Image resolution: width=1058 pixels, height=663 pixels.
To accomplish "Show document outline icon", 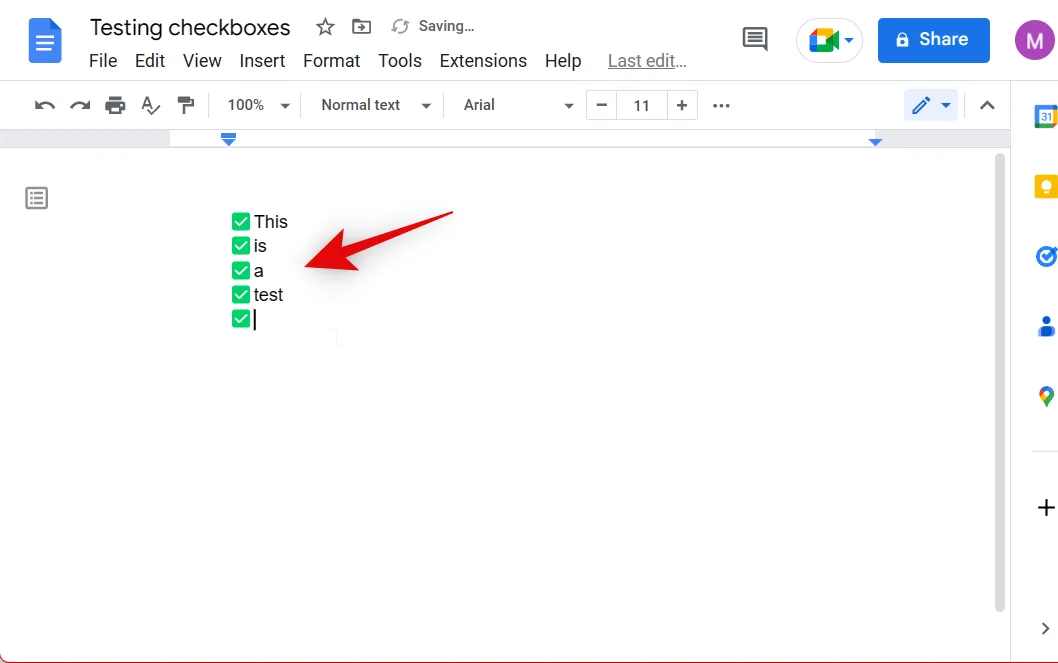I will (x=36, y=198).
